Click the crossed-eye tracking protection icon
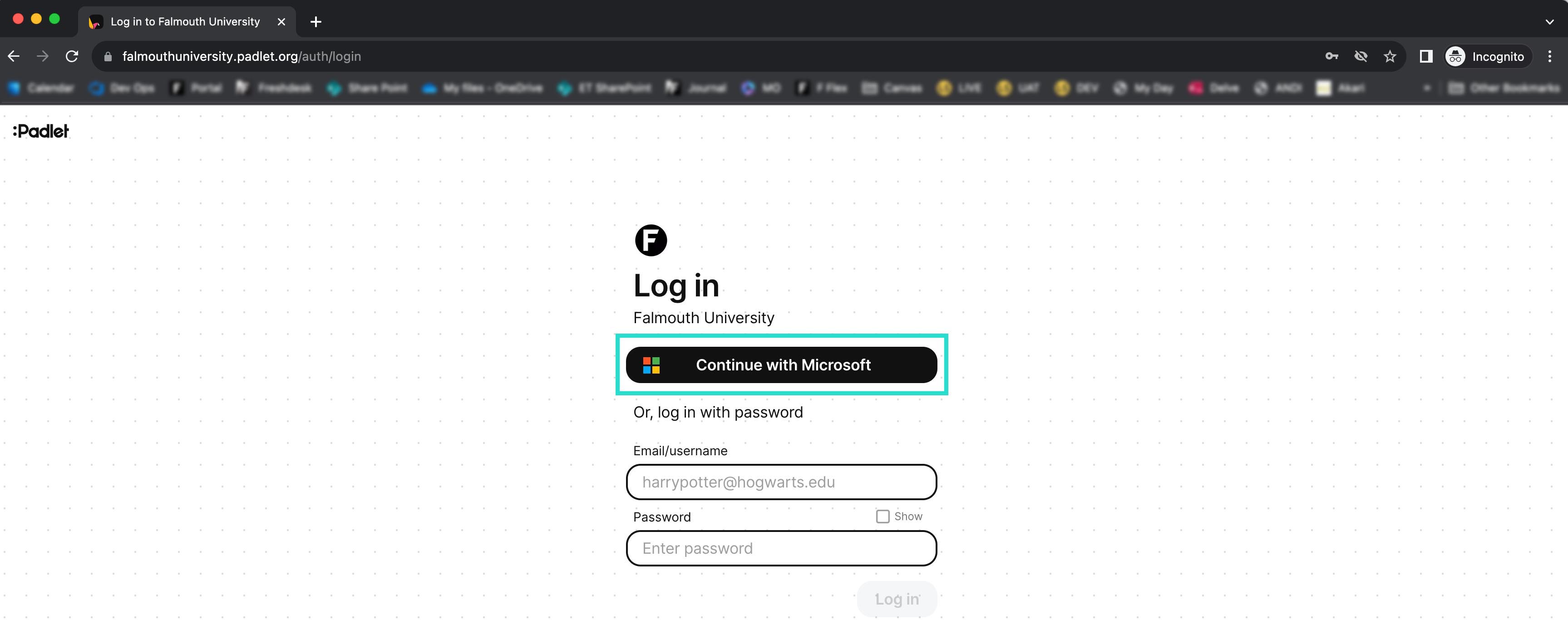 pyautogui.click(x=1361, y=57)
